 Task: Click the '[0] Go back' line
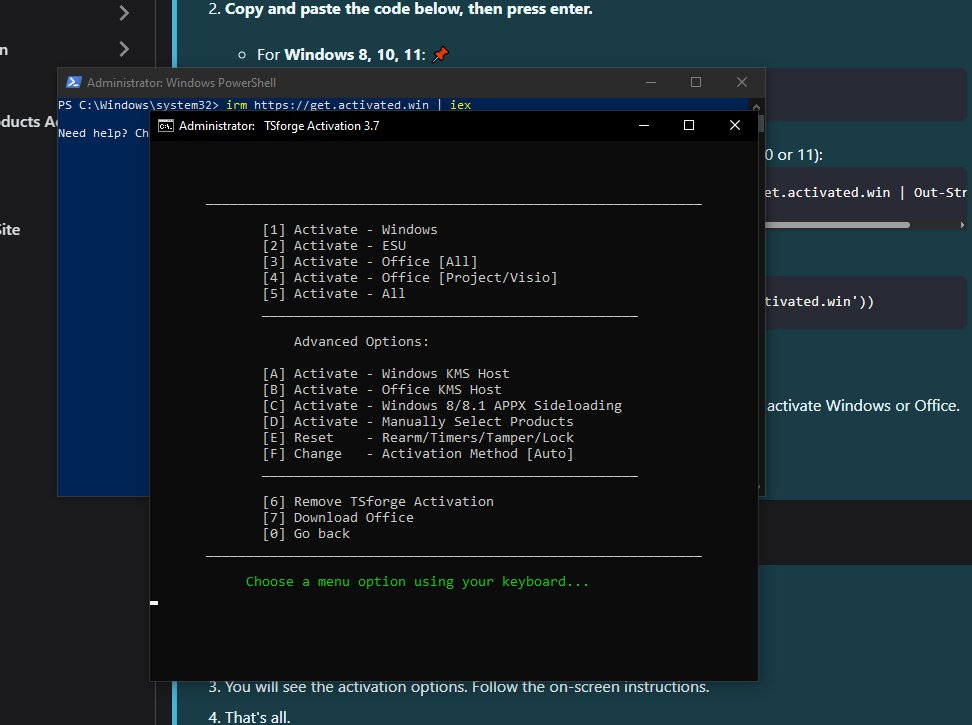[x=306, y=535]
